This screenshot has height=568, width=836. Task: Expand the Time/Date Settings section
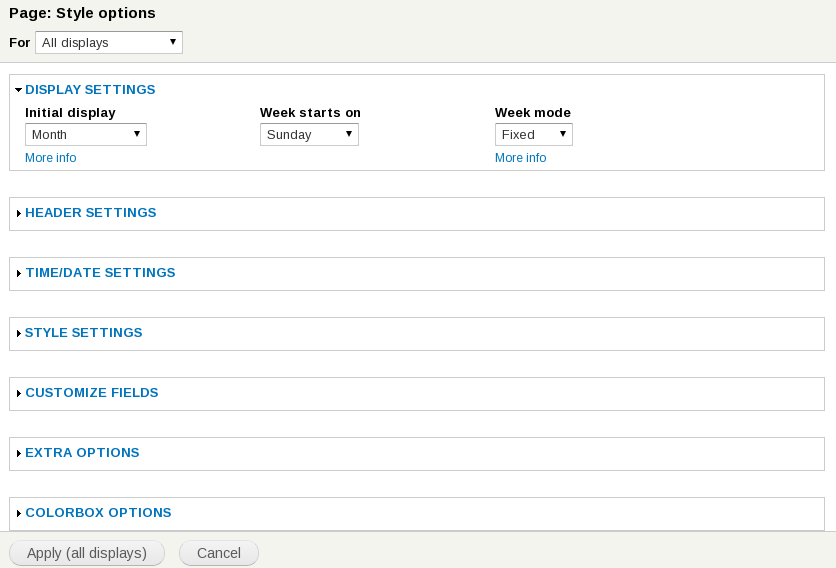(100, 273)
